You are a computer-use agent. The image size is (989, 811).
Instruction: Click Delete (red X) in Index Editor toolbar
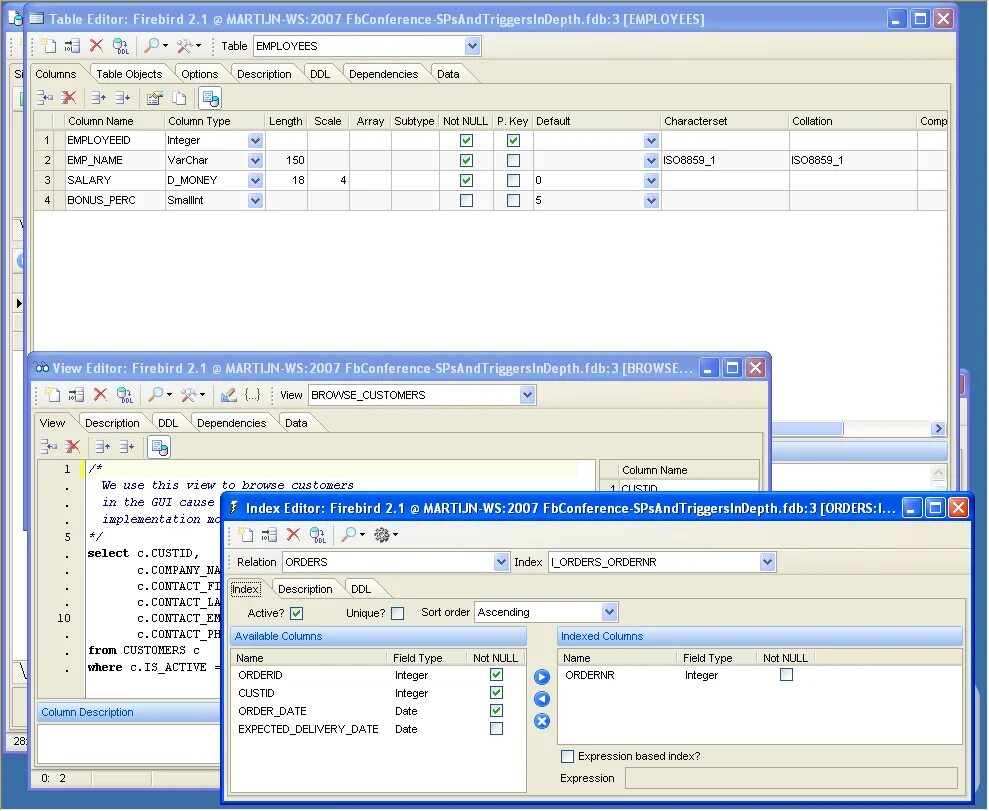(293, 535)
